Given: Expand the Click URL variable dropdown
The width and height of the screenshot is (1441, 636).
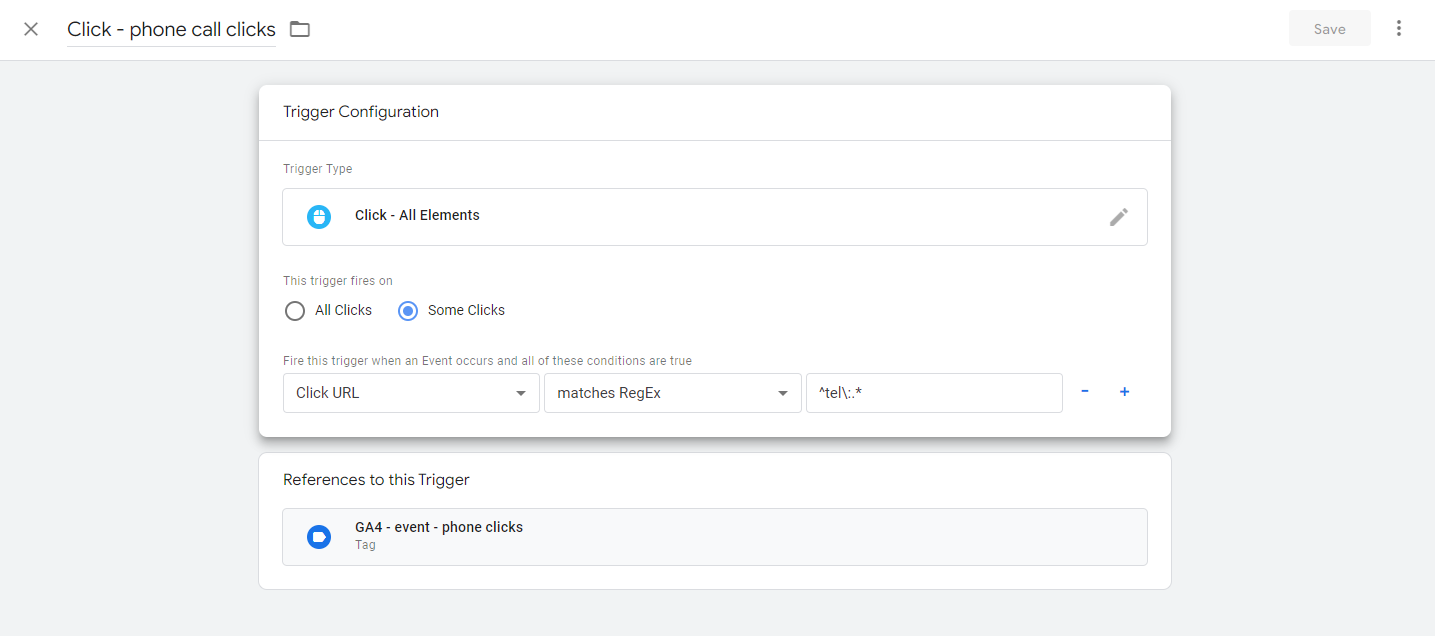Looking at the screenshot, I should pos(411,393).
